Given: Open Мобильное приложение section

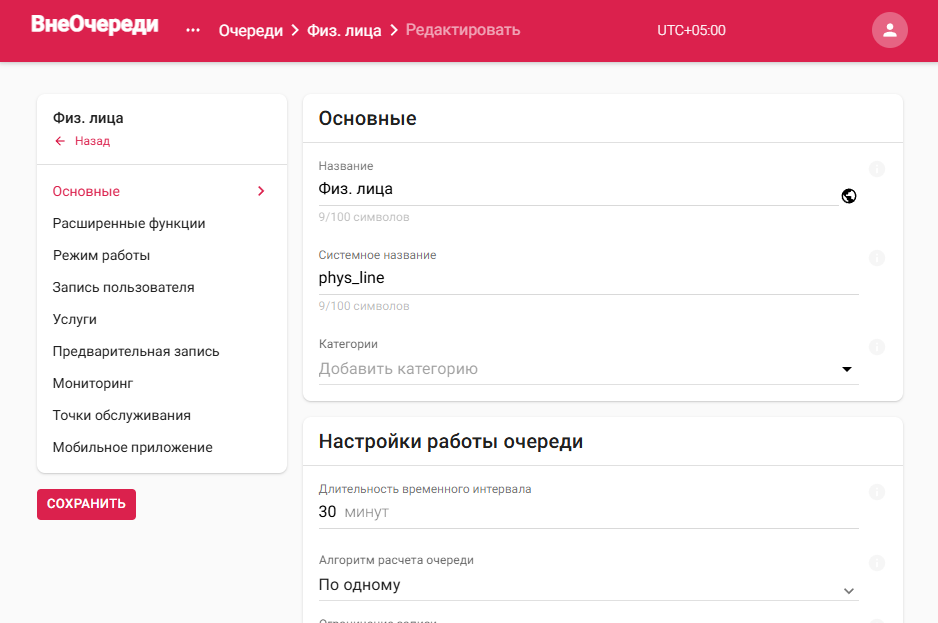Looking at the screenshot, I should pos(132,448).
